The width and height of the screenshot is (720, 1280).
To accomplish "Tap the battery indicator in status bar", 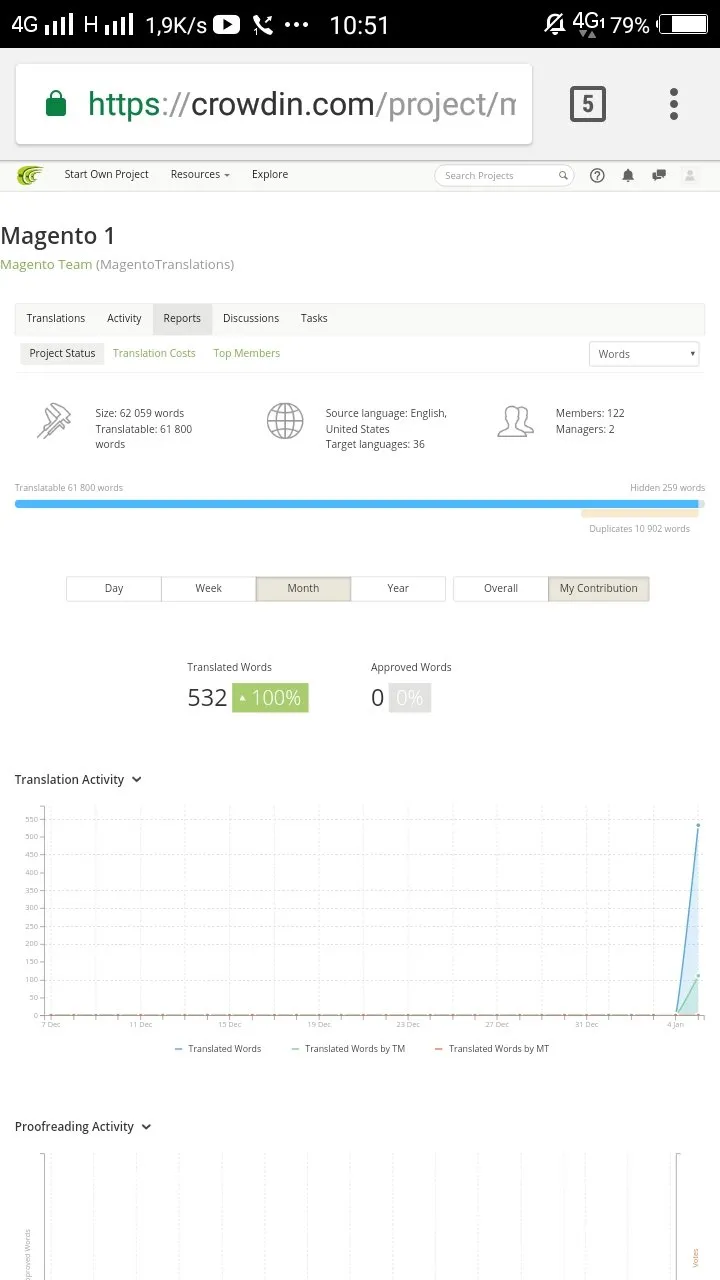I will point(685,25).
